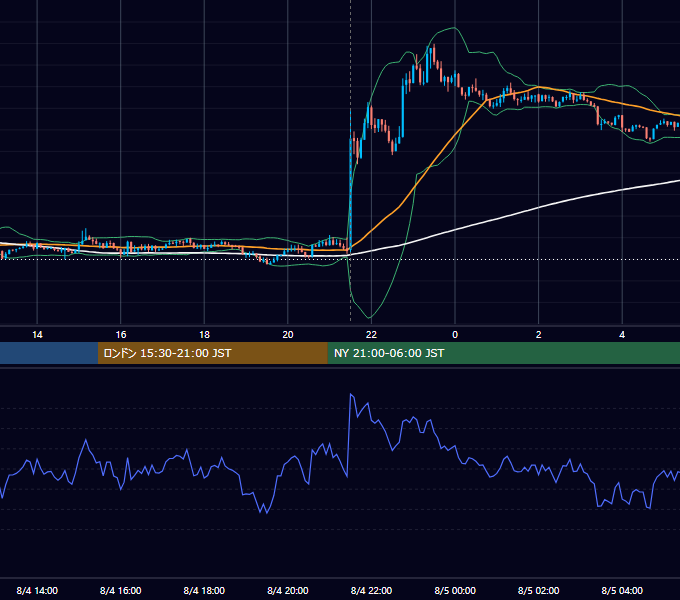Click the 8/4 14:00 label on oscillator axis
The image size is (680, 600).
coord(37,590)
